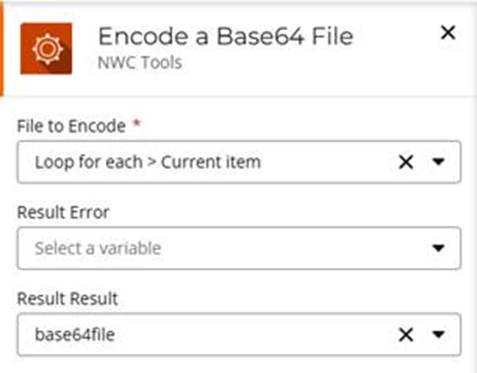Click the red required asterisk
Screen dimensions: 477x373
pyautogui.click(x=137, y=124)
